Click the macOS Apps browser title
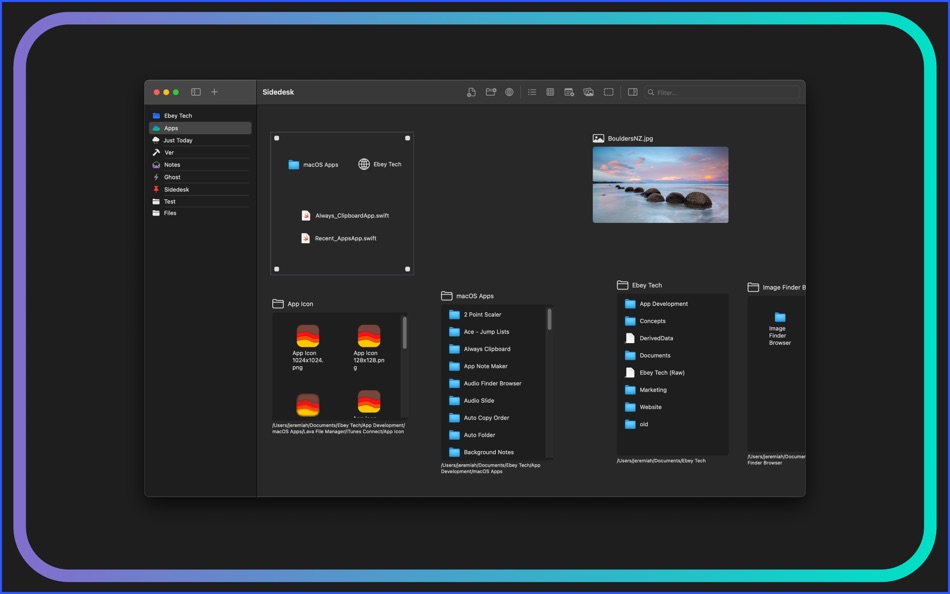The image size is (950, 594). (474, 296)
